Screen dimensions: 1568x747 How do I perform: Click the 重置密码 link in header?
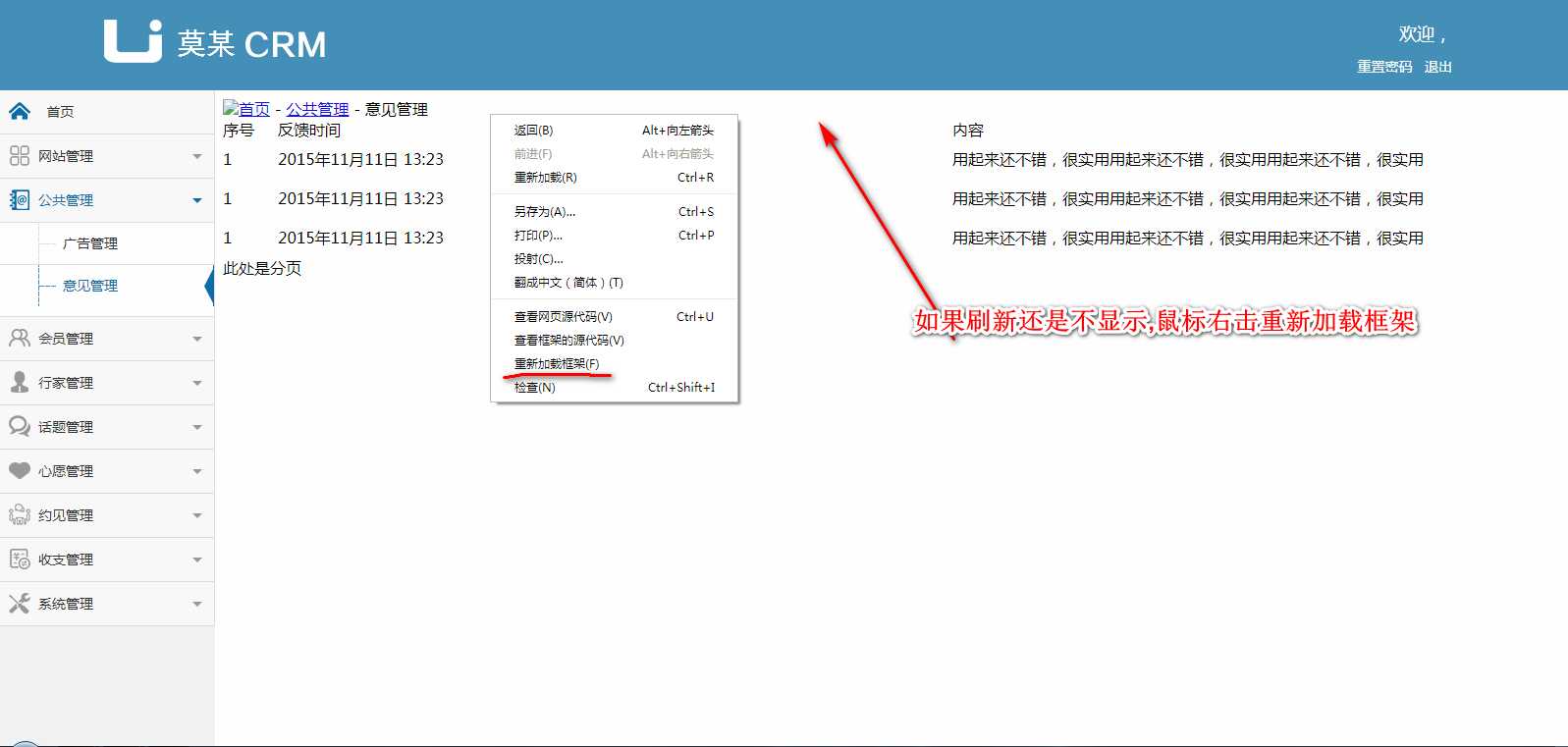point(1384,67)
